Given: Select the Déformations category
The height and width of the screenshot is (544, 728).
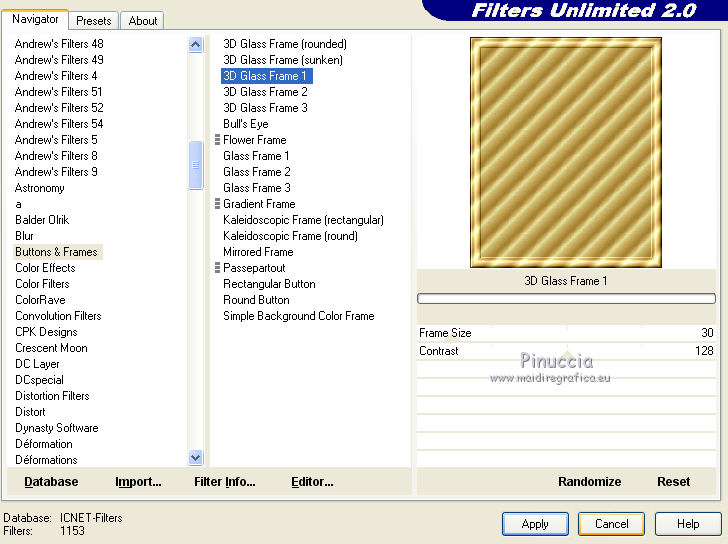Looking at the screenshot, I should pyautogui.click(x=46, y=460).
